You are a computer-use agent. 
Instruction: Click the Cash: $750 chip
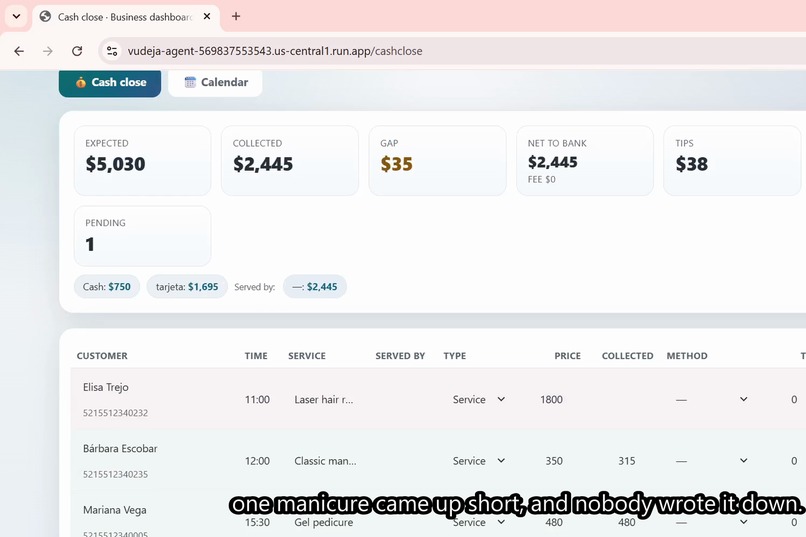[107, 287]
